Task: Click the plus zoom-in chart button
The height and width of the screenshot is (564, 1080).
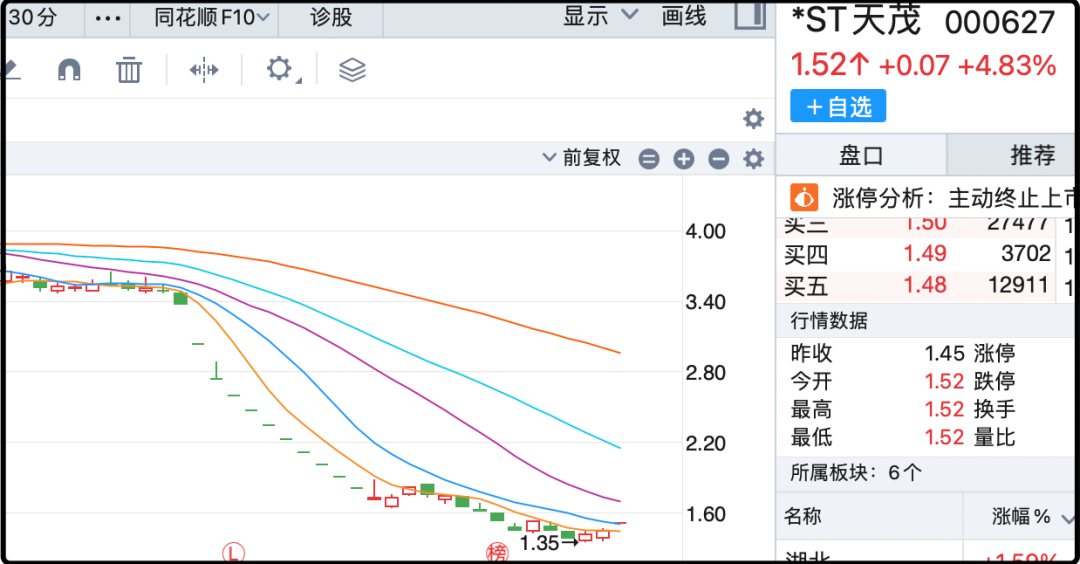Action: point(683,159)
